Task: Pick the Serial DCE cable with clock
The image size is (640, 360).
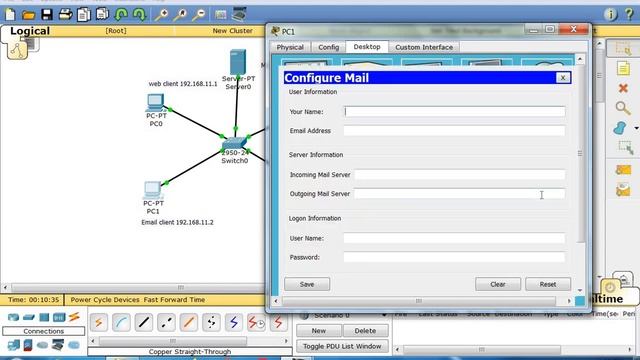Action: coord(256,323)
